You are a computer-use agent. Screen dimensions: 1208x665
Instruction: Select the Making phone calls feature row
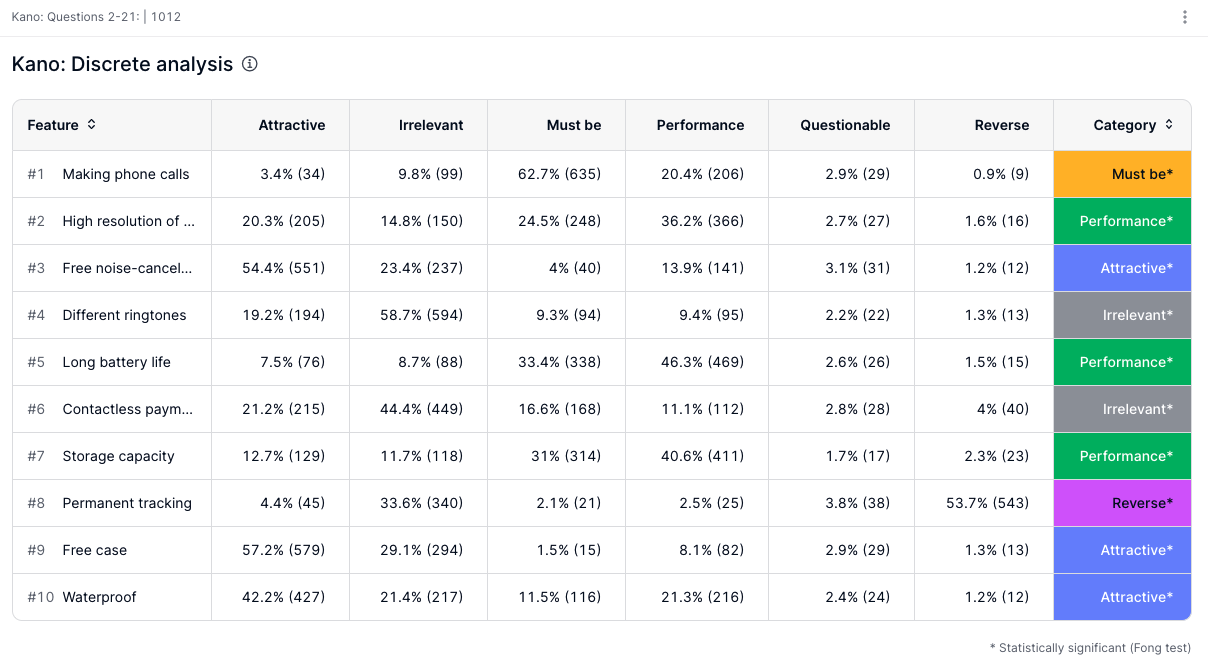pos(125,174)
